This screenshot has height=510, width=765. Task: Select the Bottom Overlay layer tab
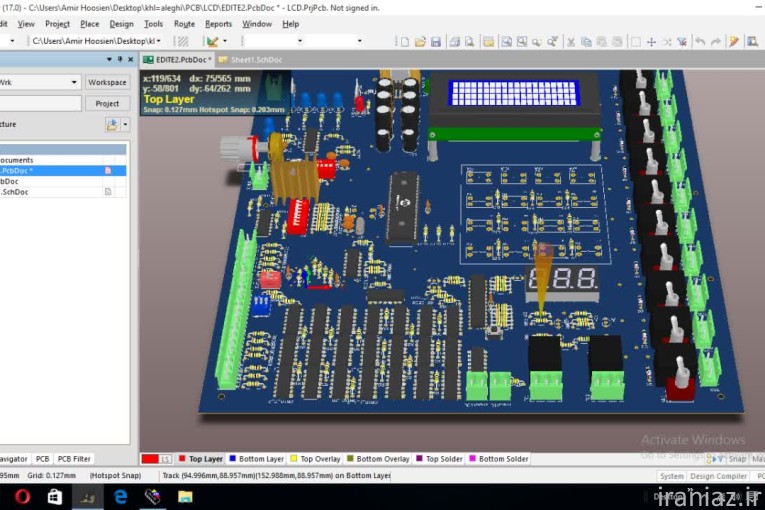click(378, 459)
